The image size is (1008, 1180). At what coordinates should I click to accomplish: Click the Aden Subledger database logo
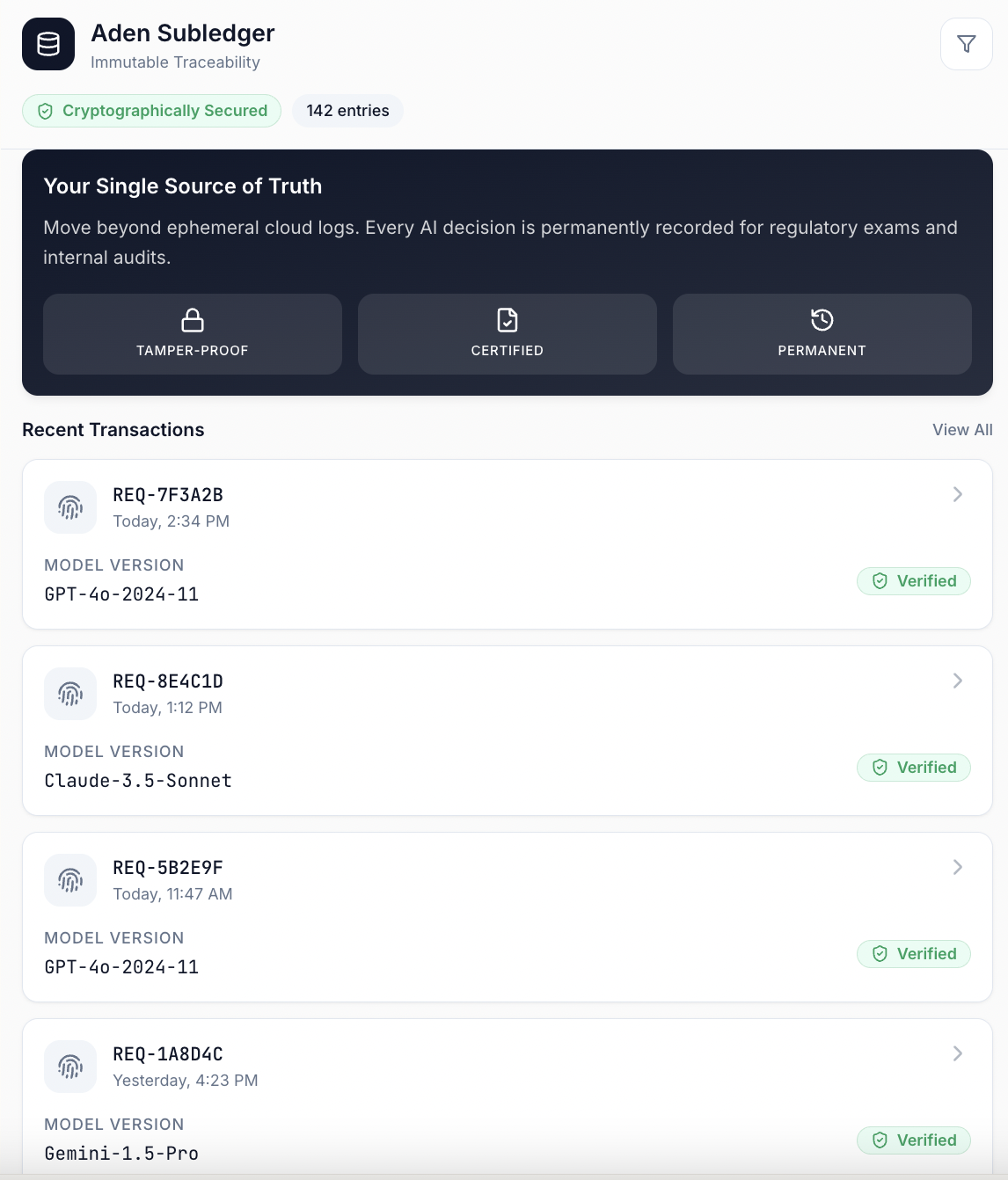point(48,44)
